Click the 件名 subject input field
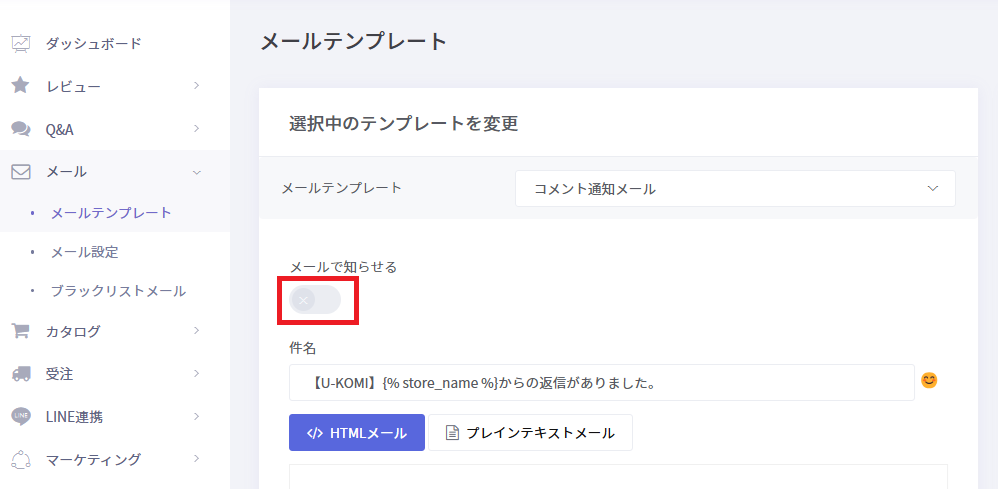 point(601,382)
